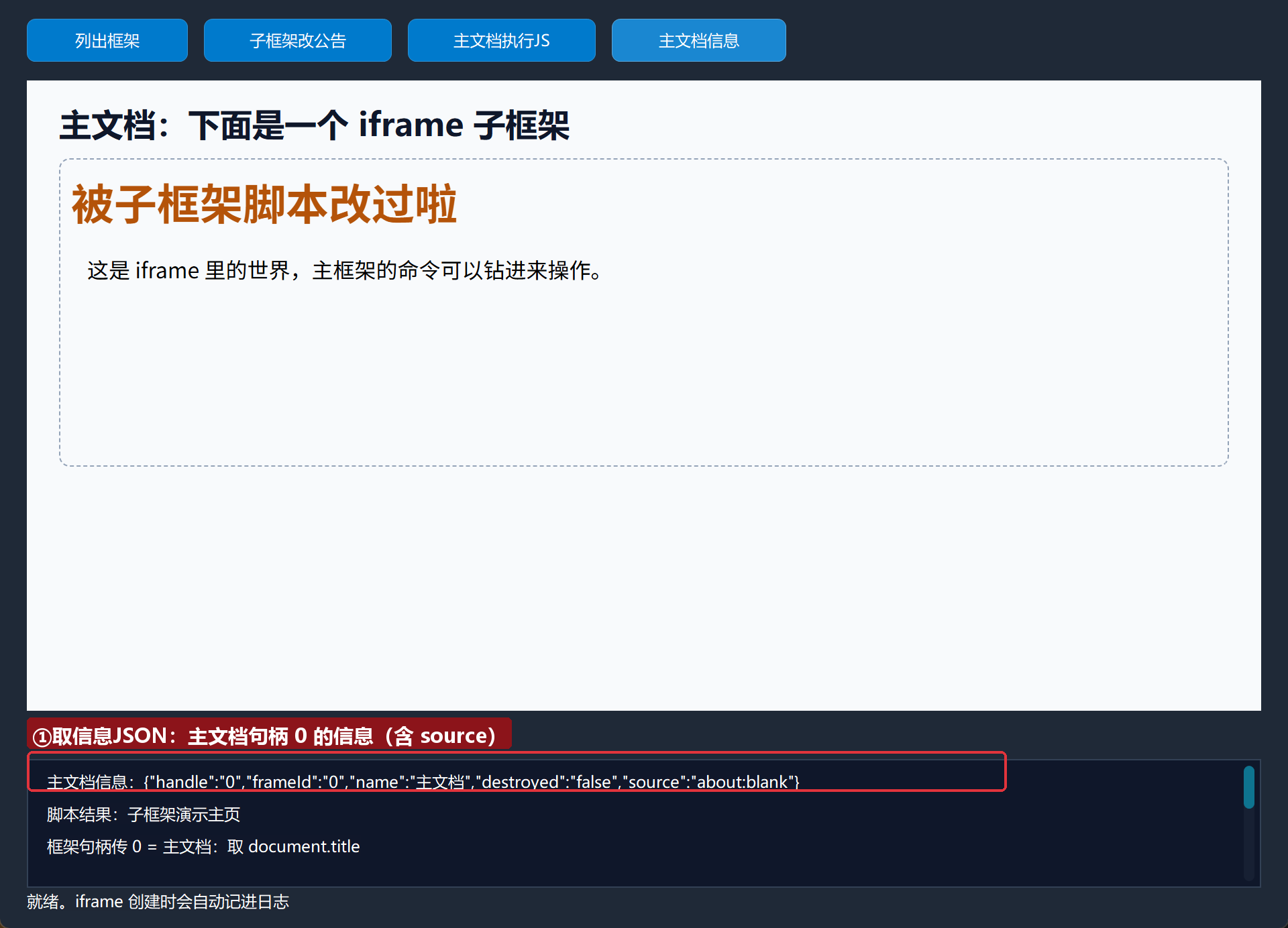Click the iframe paragraph 这是 iframe 里的世界
This screenshot has height=928, width=1288.
(x=345, y=270)
